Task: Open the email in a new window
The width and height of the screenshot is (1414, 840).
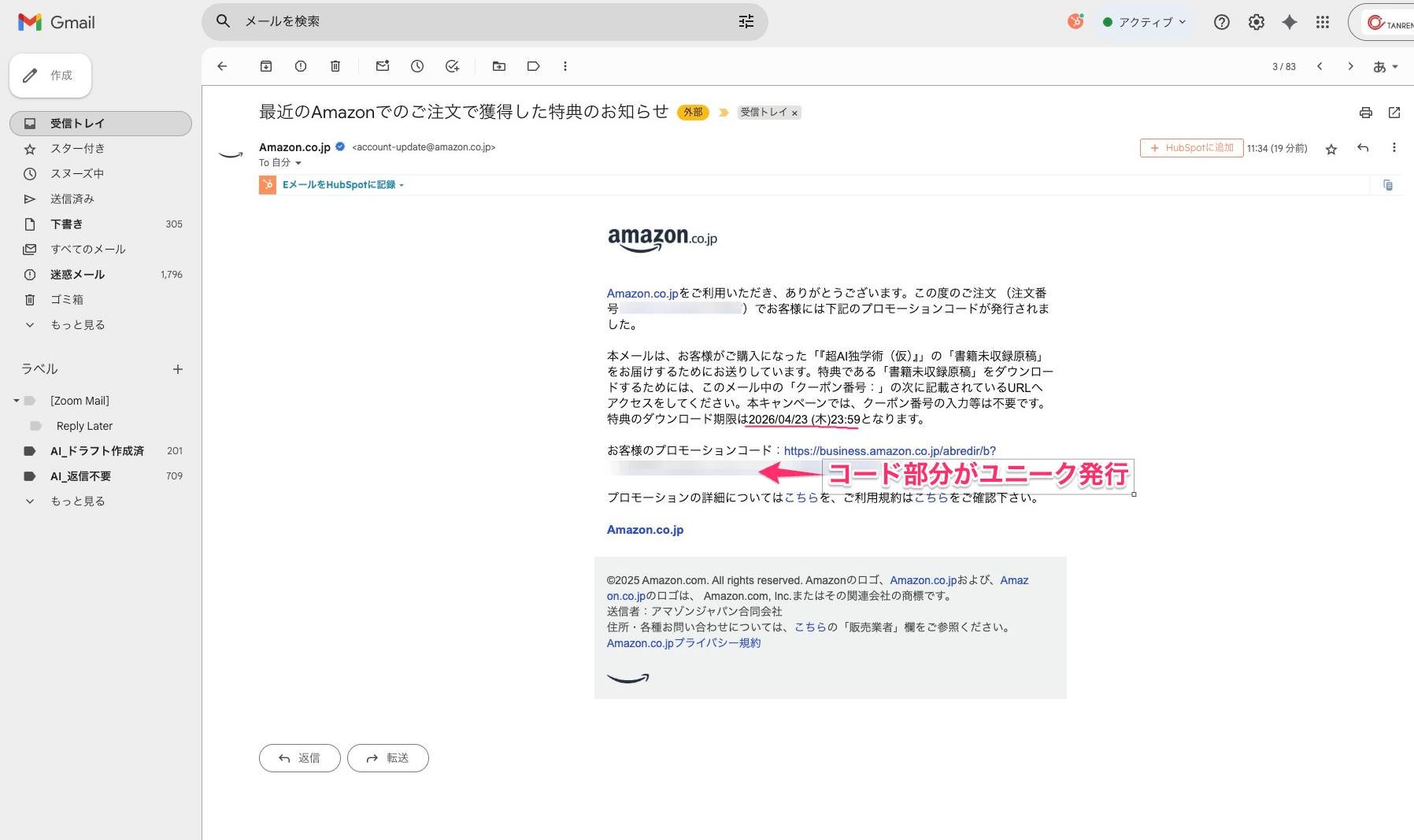Action: (1394, 113)
